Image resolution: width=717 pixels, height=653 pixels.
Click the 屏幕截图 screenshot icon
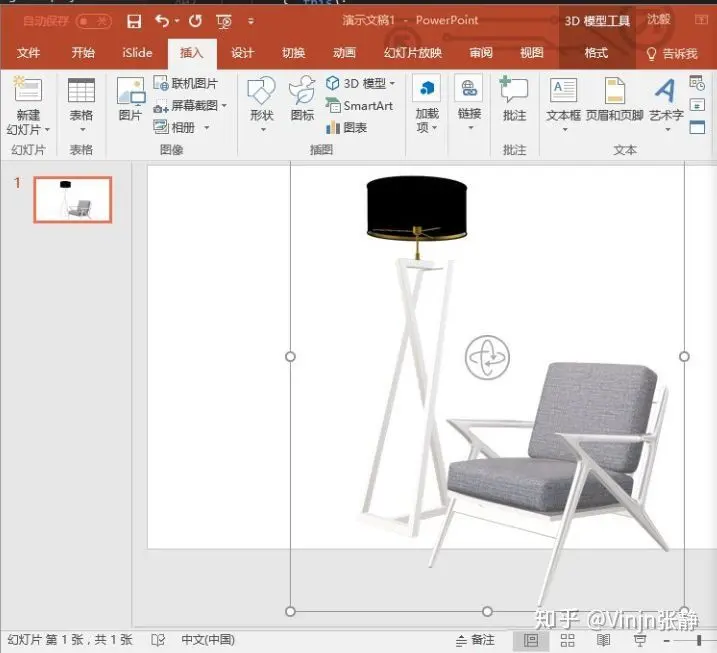[x=161, y=106]
